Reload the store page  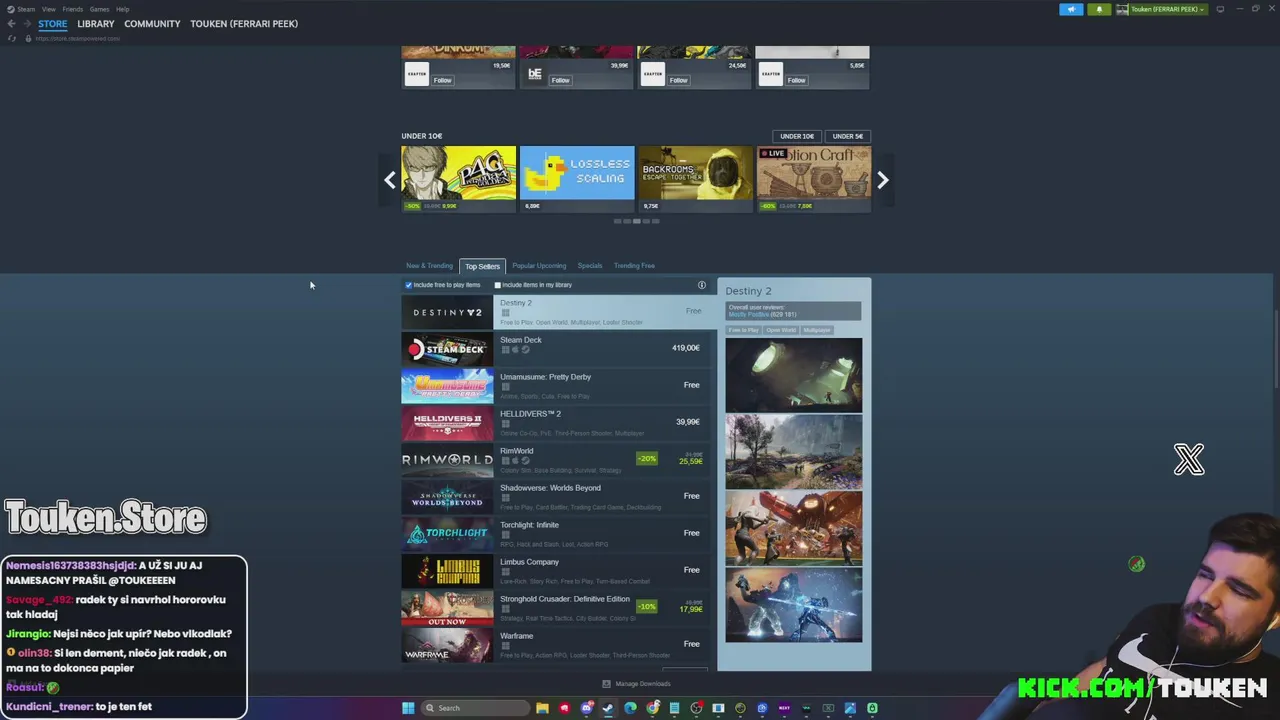click(x=12, y=38)
